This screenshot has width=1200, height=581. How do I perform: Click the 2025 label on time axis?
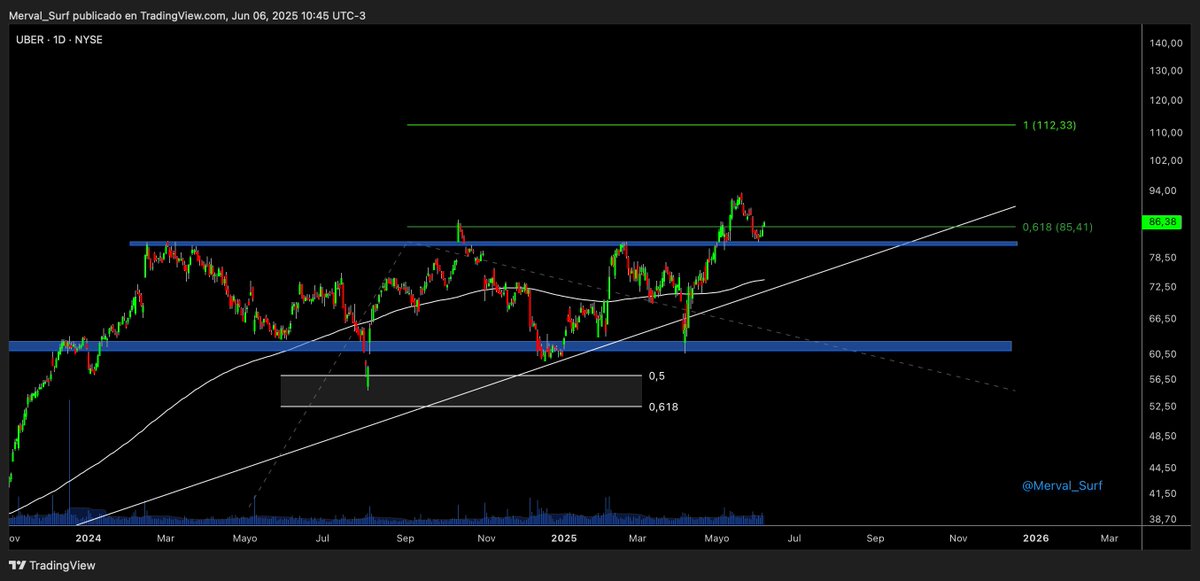[564, 538]
